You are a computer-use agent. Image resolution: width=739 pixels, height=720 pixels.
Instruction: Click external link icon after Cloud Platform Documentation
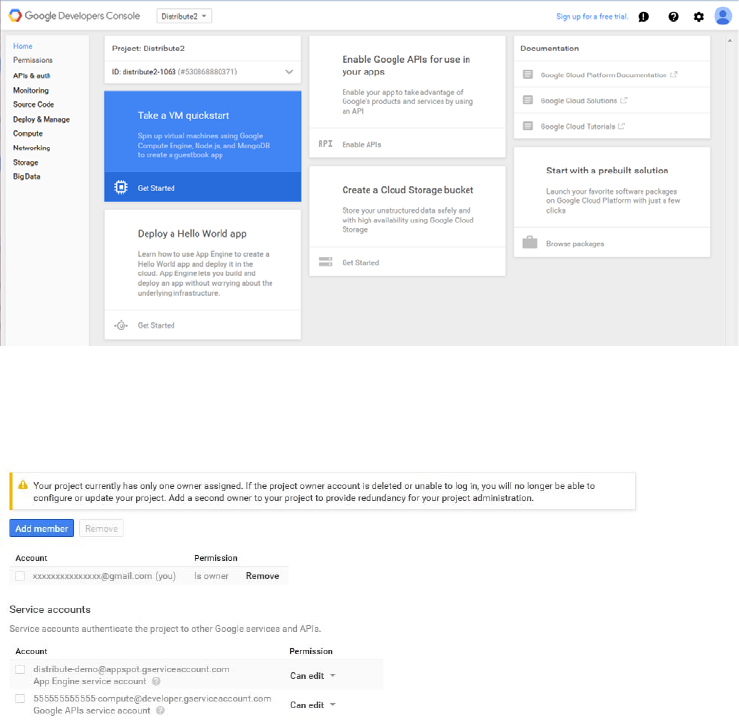click(x=674, y=74)
